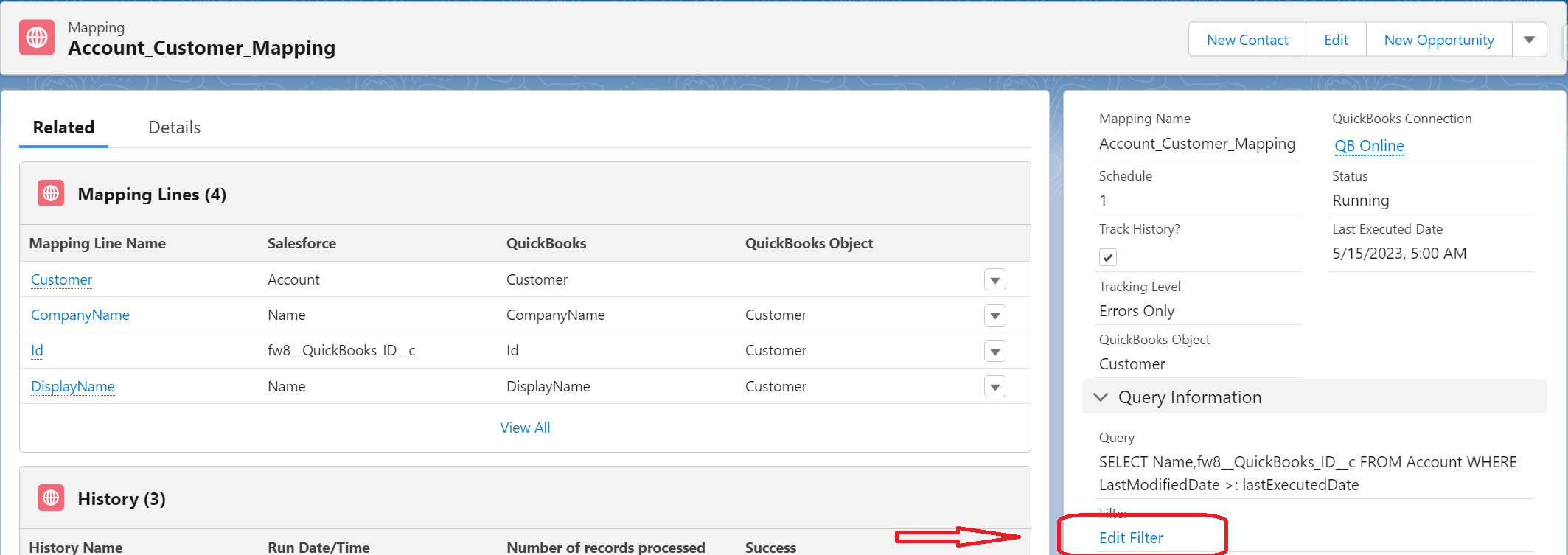The width and height of the screenshot is (1568, 555).
Task: Click the Edit button in the header
Action: 1336,40
